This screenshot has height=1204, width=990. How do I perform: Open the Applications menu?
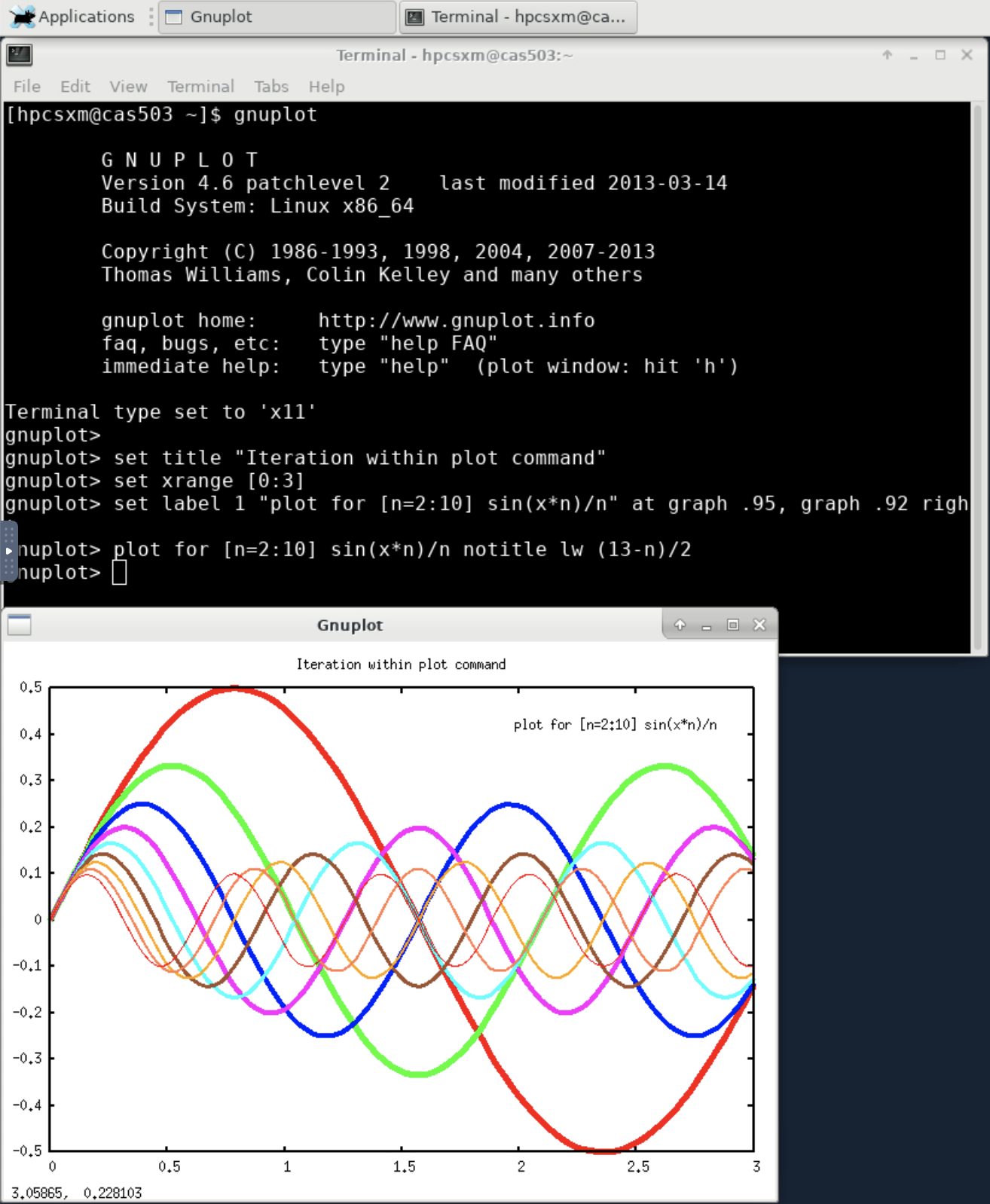[x=72, y=17]
